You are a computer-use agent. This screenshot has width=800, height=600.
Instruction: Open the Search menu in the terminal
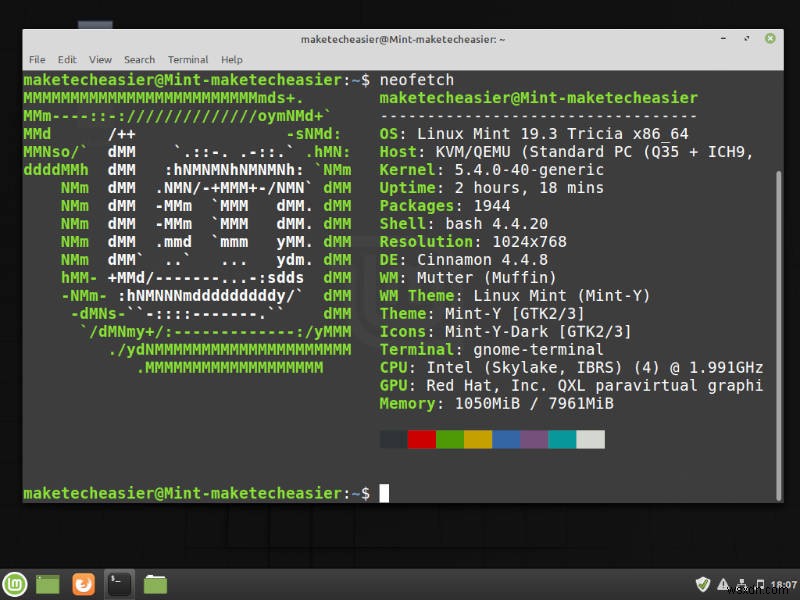point(139,59)
